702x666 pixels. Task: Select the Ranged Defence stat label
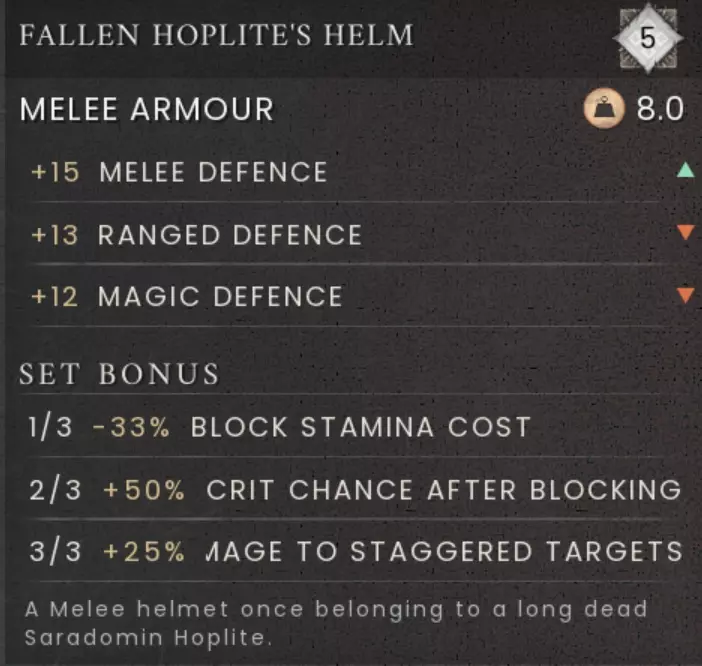229,235
